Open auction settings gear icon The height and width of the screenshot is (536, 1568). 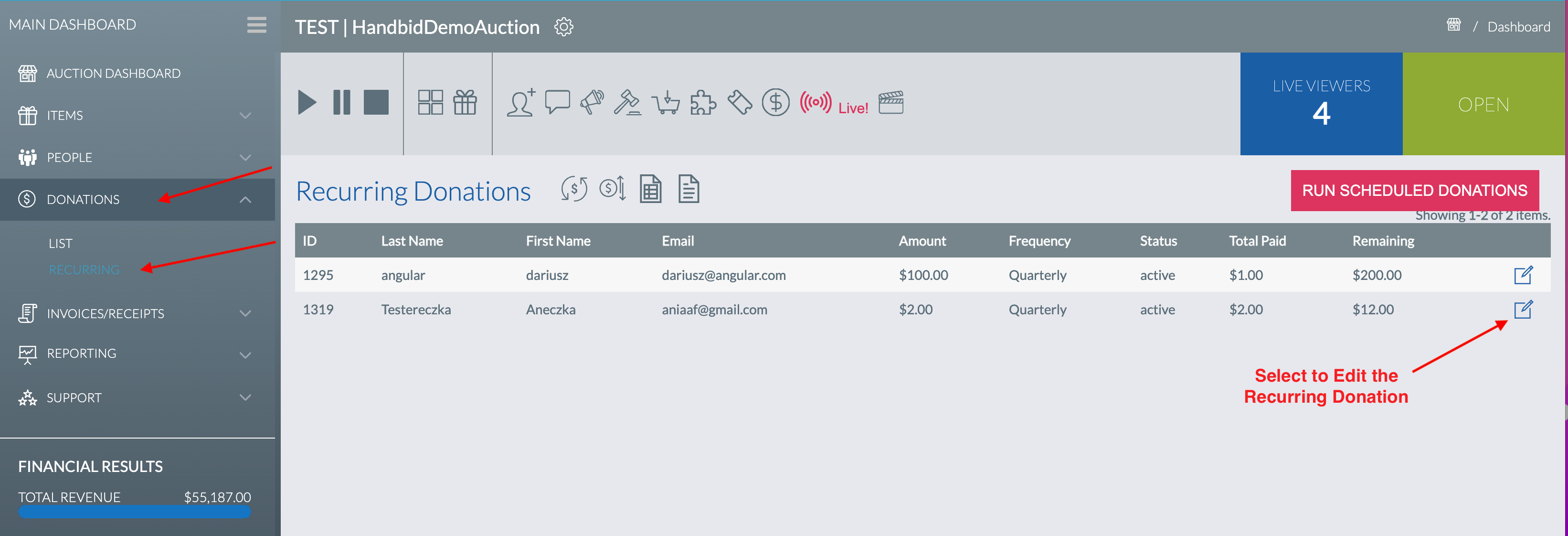pyautogui.click(x=564, y=27)
